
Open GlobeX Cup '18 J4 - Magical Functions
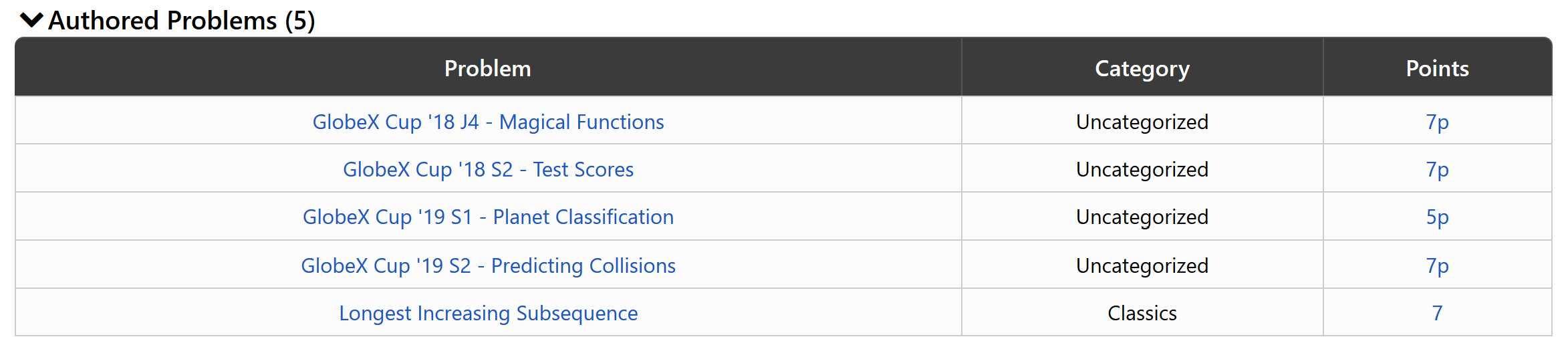click(488, 122)
